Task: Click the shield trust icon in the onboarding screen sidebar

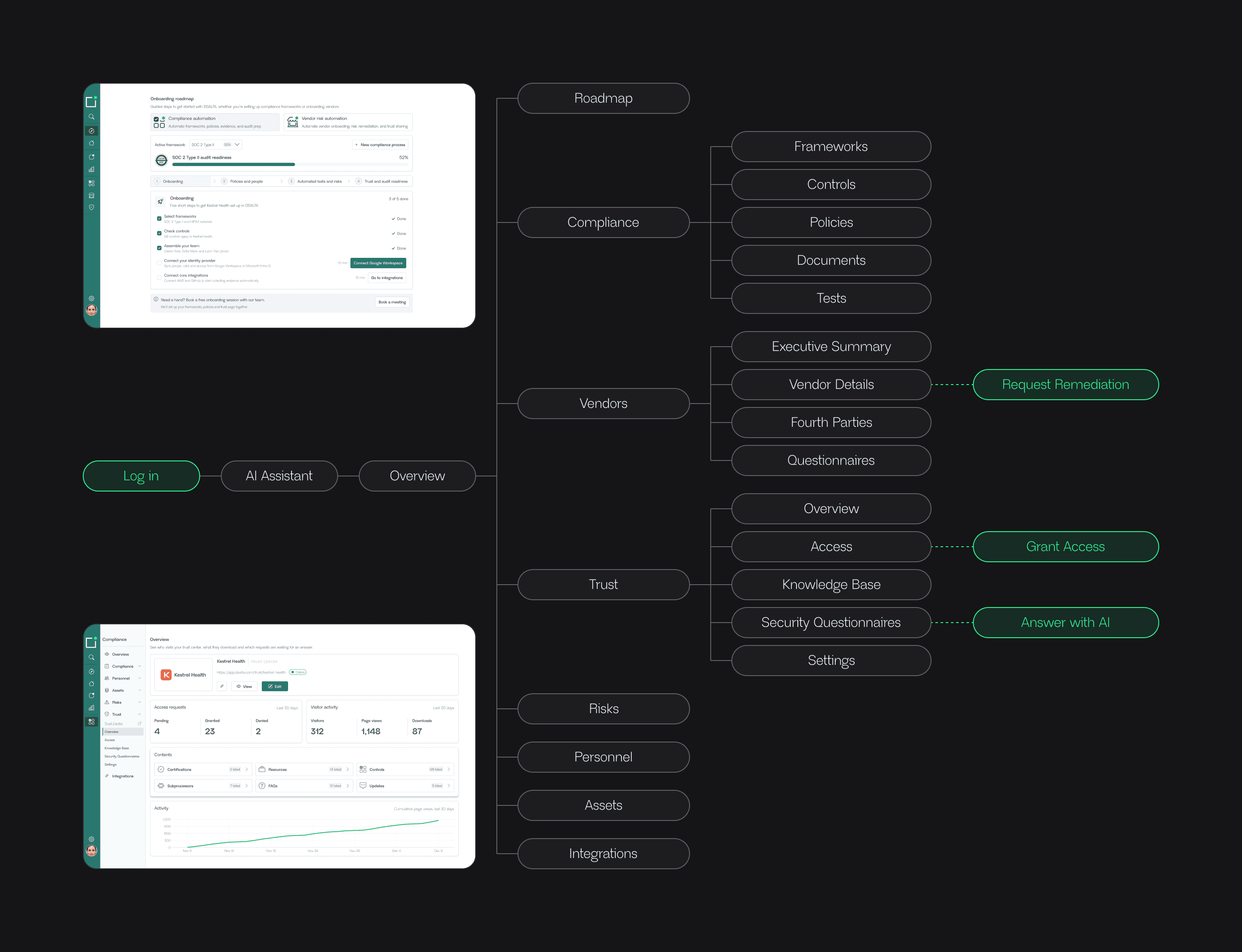Action: click(91, 207)
